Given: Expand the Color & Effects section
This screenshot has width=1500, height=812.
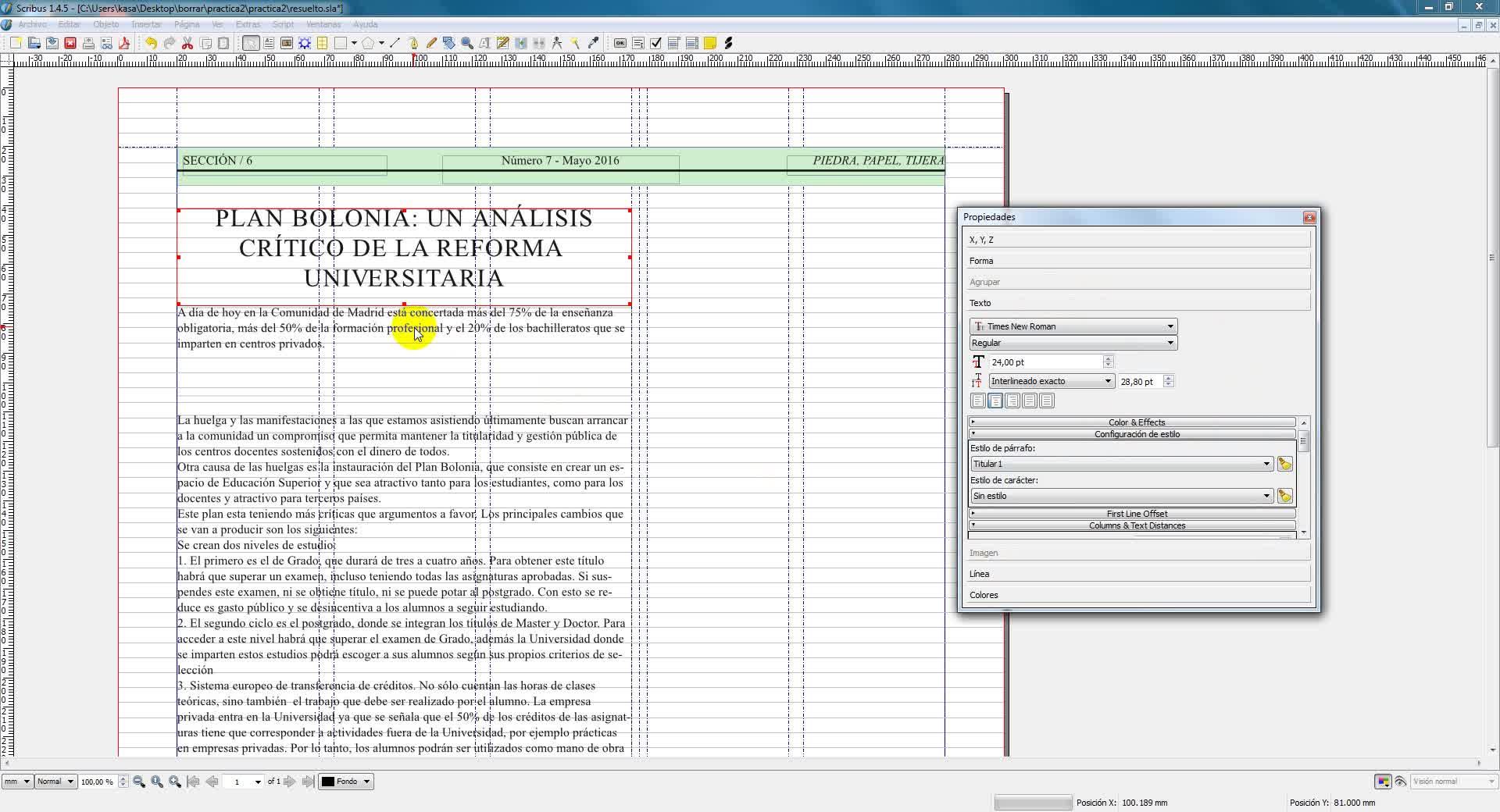Looking at the screenshot, I should [1136, 422].
